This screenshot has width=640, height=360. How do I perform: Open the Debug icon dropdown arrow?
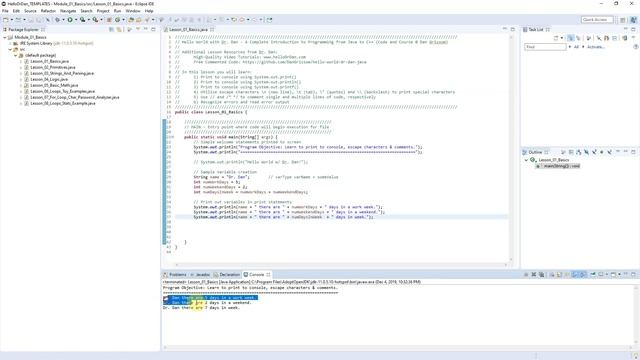click(x=63, y=20)
